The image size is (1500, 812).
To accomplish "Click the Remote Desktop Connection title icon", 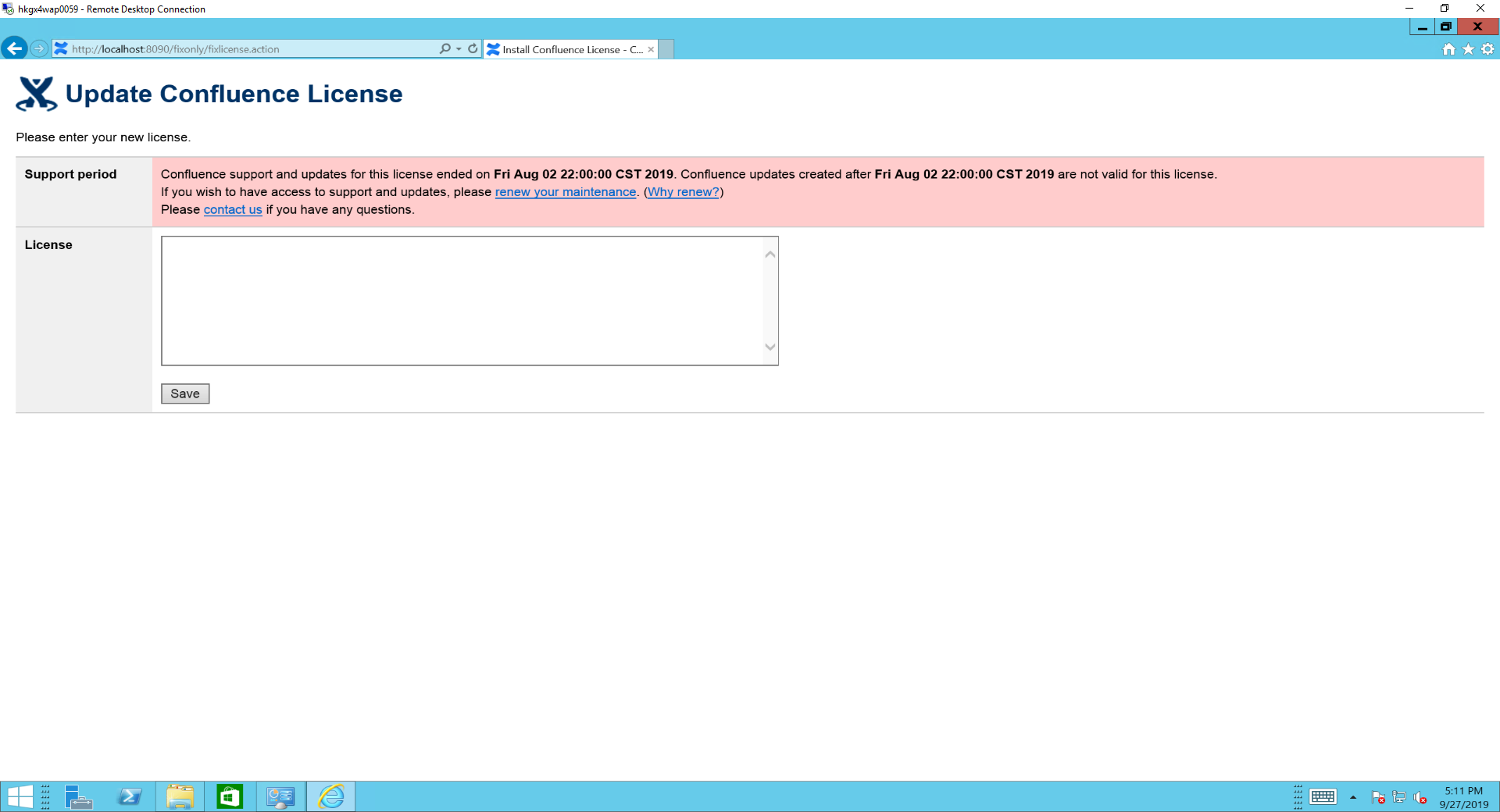I will point(8,9).
